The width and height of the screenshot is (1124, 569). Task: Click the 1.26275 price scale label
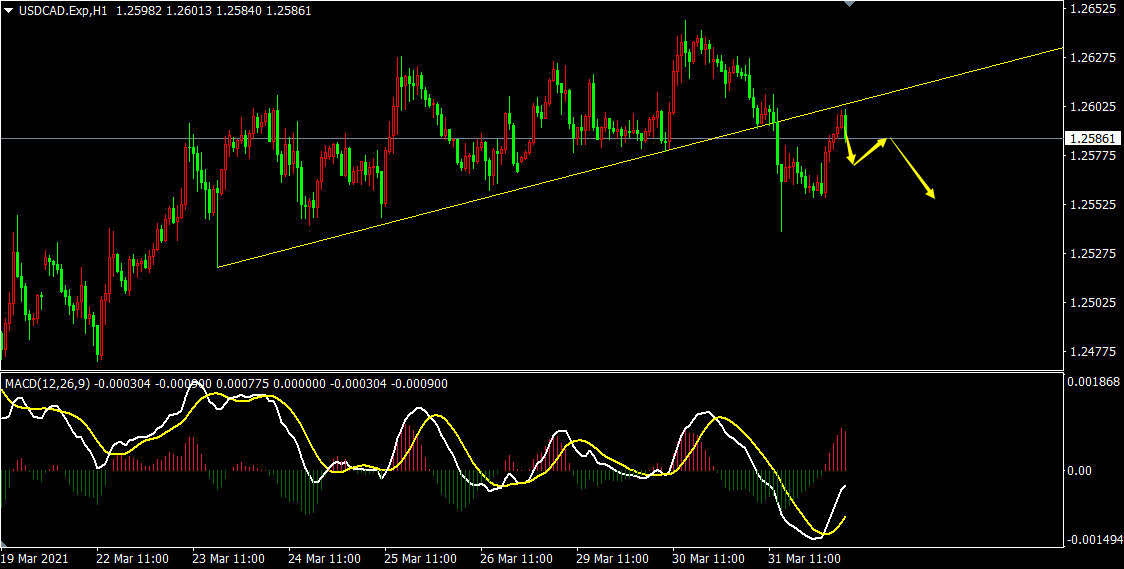coord(1091,58)
